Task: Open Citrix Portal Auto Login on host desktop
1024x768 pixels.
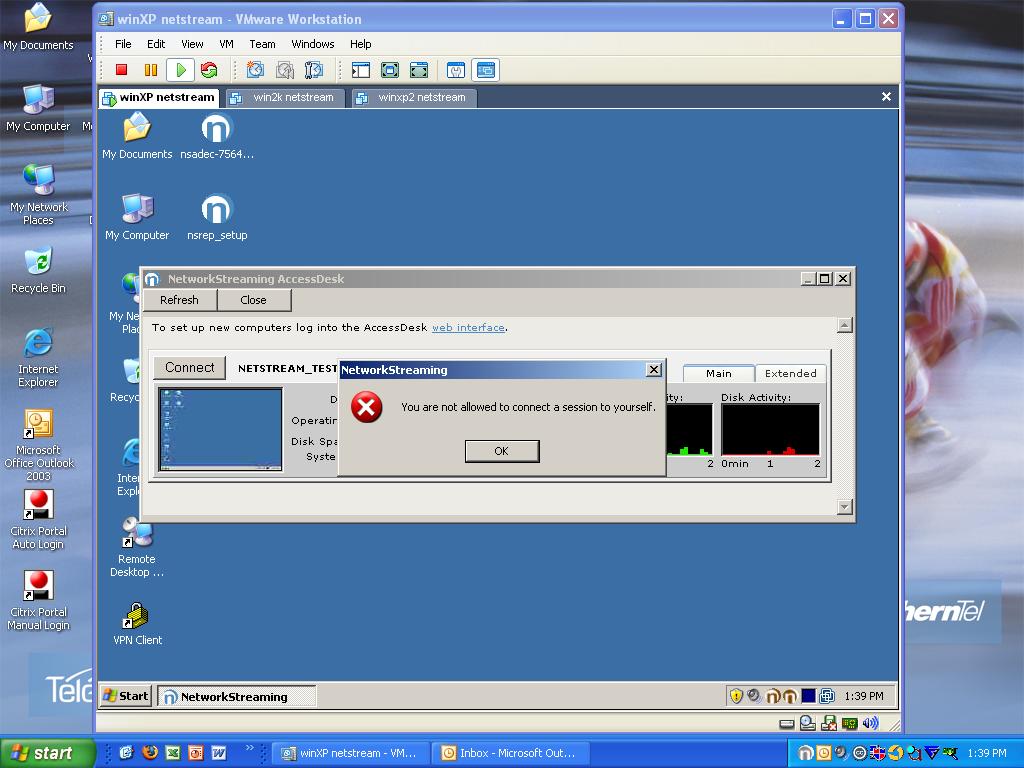Action: pos(38,520)
